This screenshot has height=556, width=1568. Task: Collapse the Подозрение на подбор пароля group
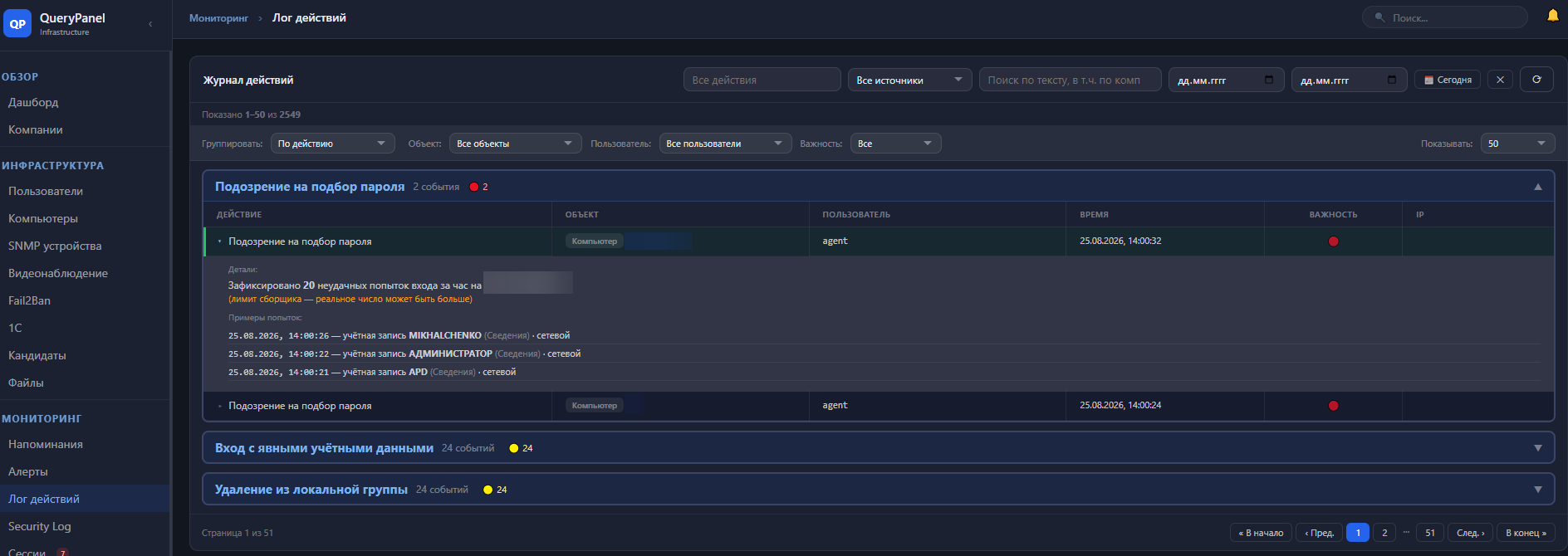(x=1537, y=187)
